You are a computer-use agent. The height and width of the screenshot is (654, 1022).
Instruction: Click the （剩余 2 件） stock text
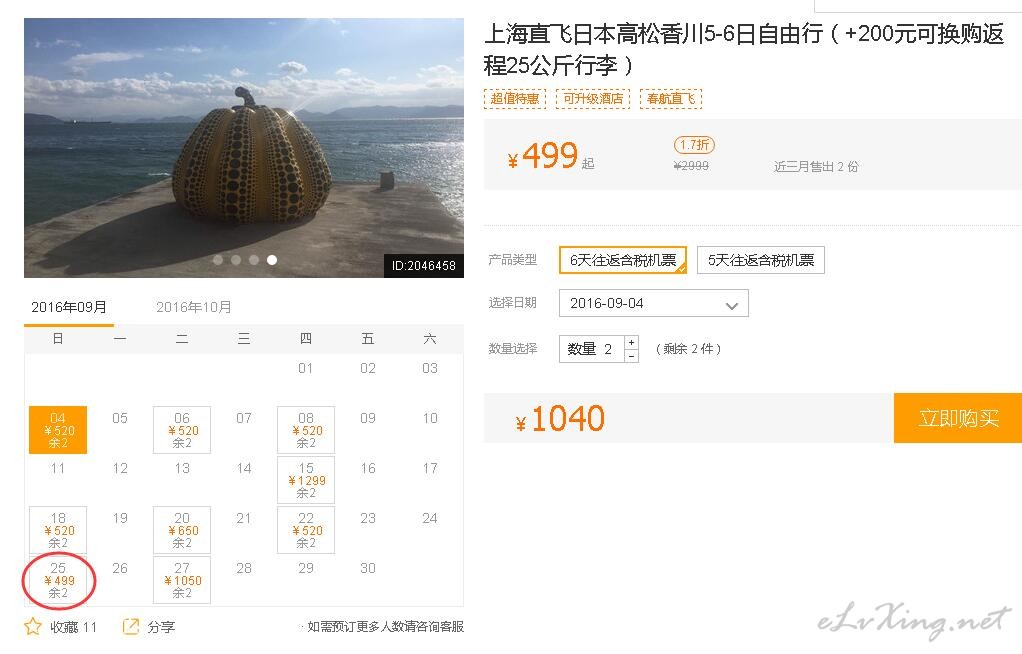coord(688,349)
